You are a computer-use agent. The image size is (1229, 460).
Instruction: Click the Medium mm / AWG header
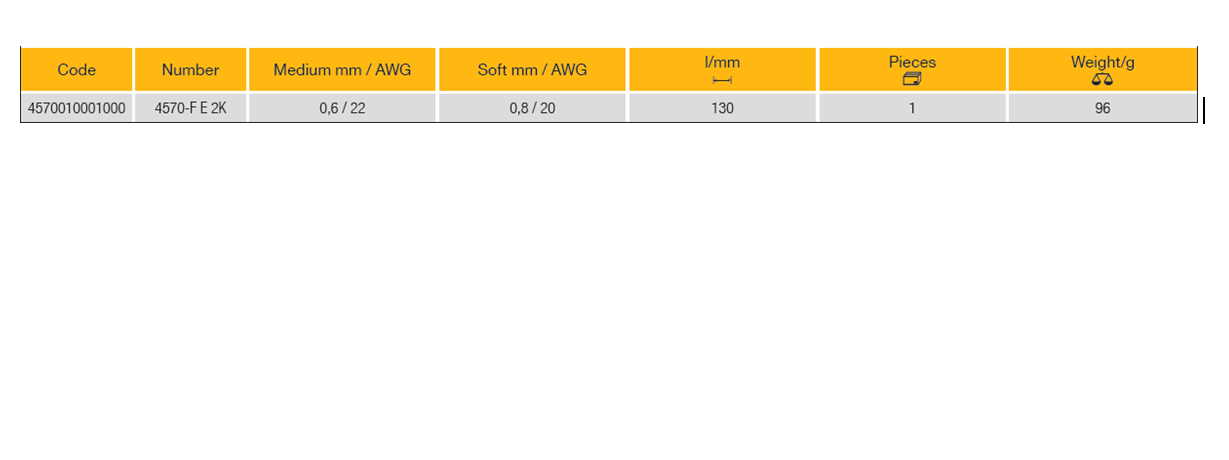(x=342, y=70)
